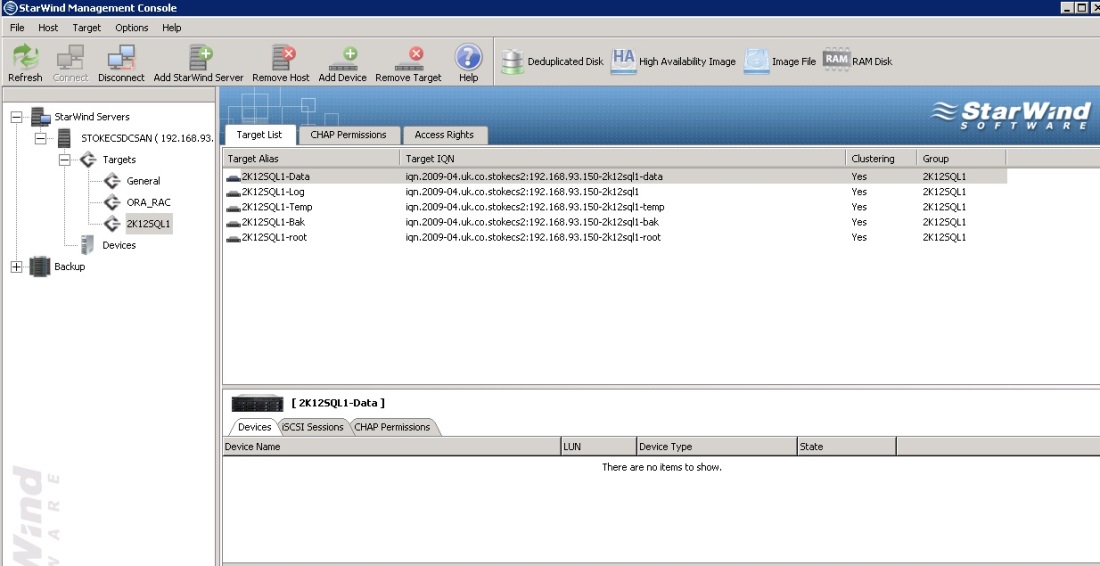The width and height of the screenshot is (1100, 566).
Task: Click the 2K12SQL1-Bak row disk icon
Action: tap(233, 223)
